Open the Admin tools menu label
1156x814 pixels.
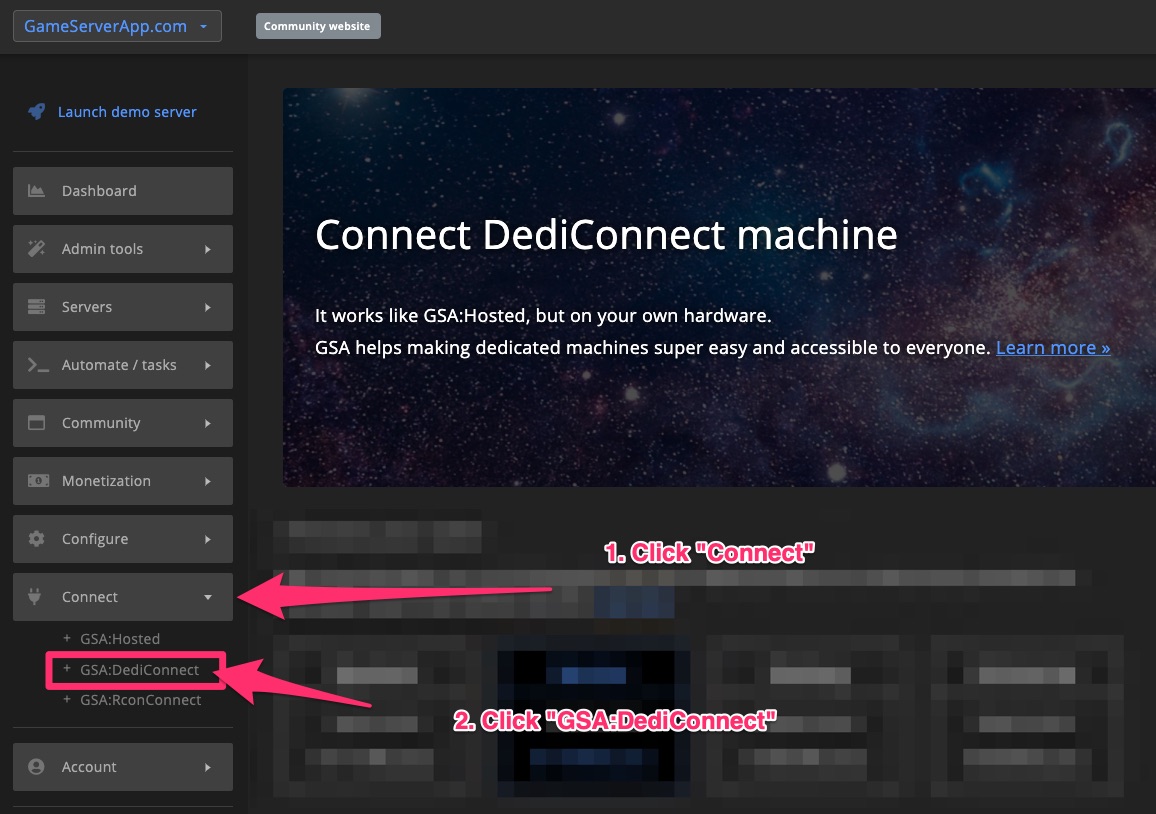(x=102, y=249)
